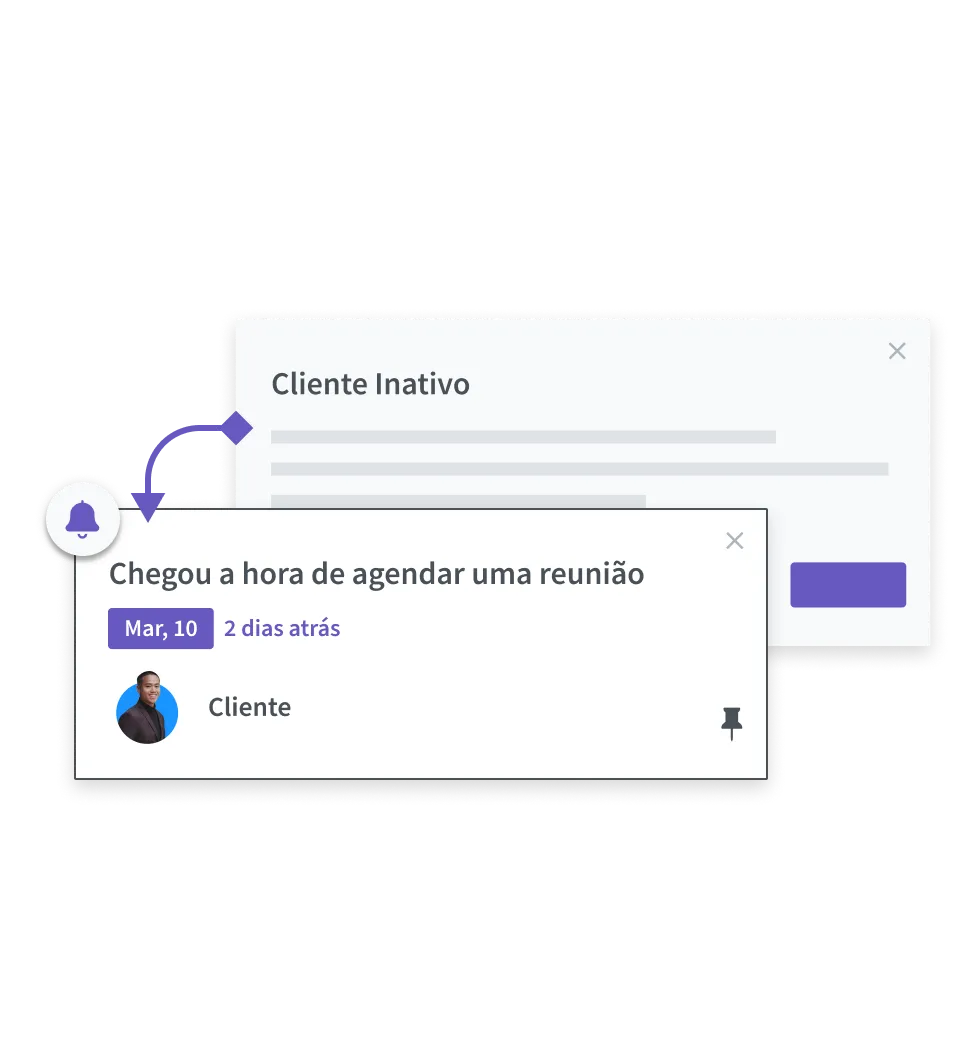Screen dimensions: 976x1040
Task: Click the Cliente Inativo heading
Action: tap(371, 384)
